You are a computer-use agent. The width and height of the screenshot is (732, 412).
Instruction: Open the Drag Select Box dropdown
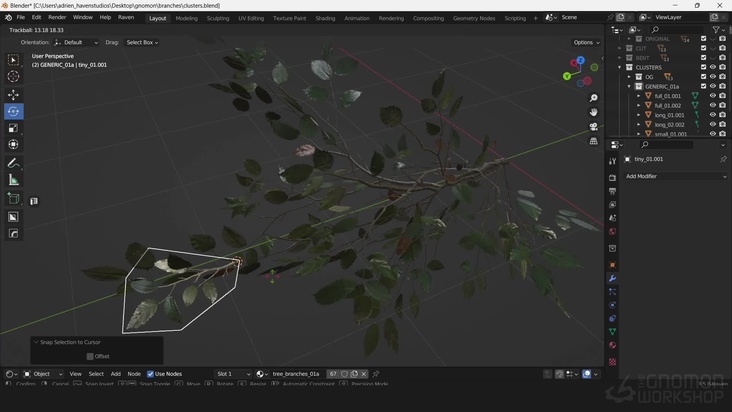142,42
